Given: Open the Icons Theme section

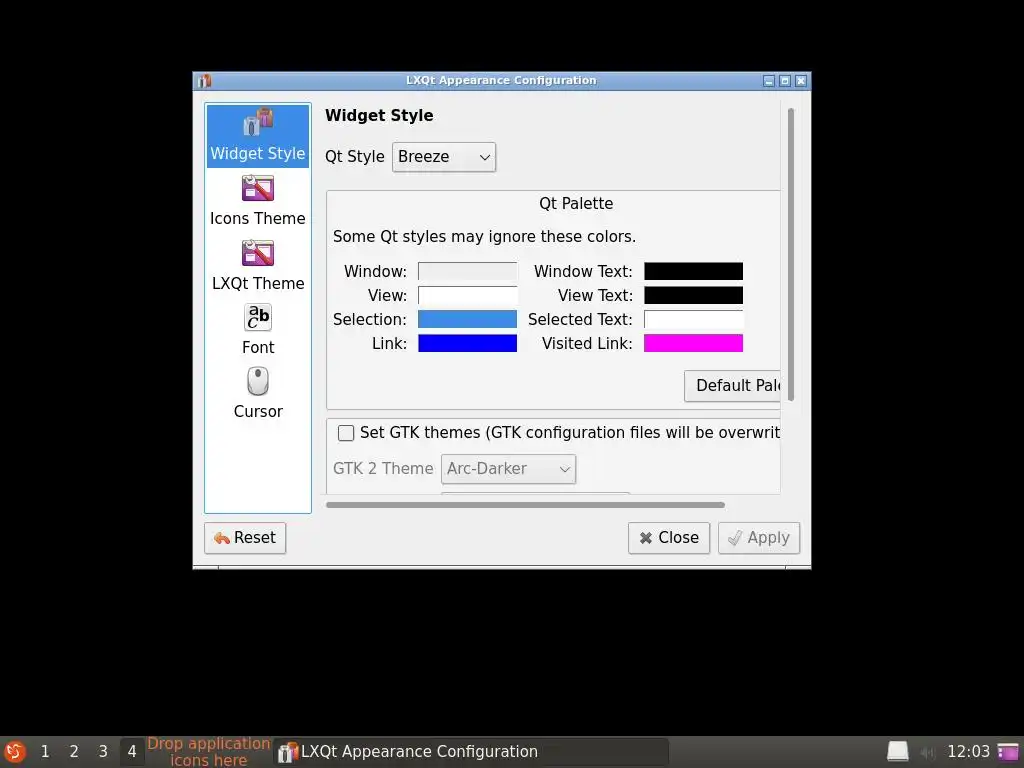Looking at the screenshot, I should click(x=257, y=200).
